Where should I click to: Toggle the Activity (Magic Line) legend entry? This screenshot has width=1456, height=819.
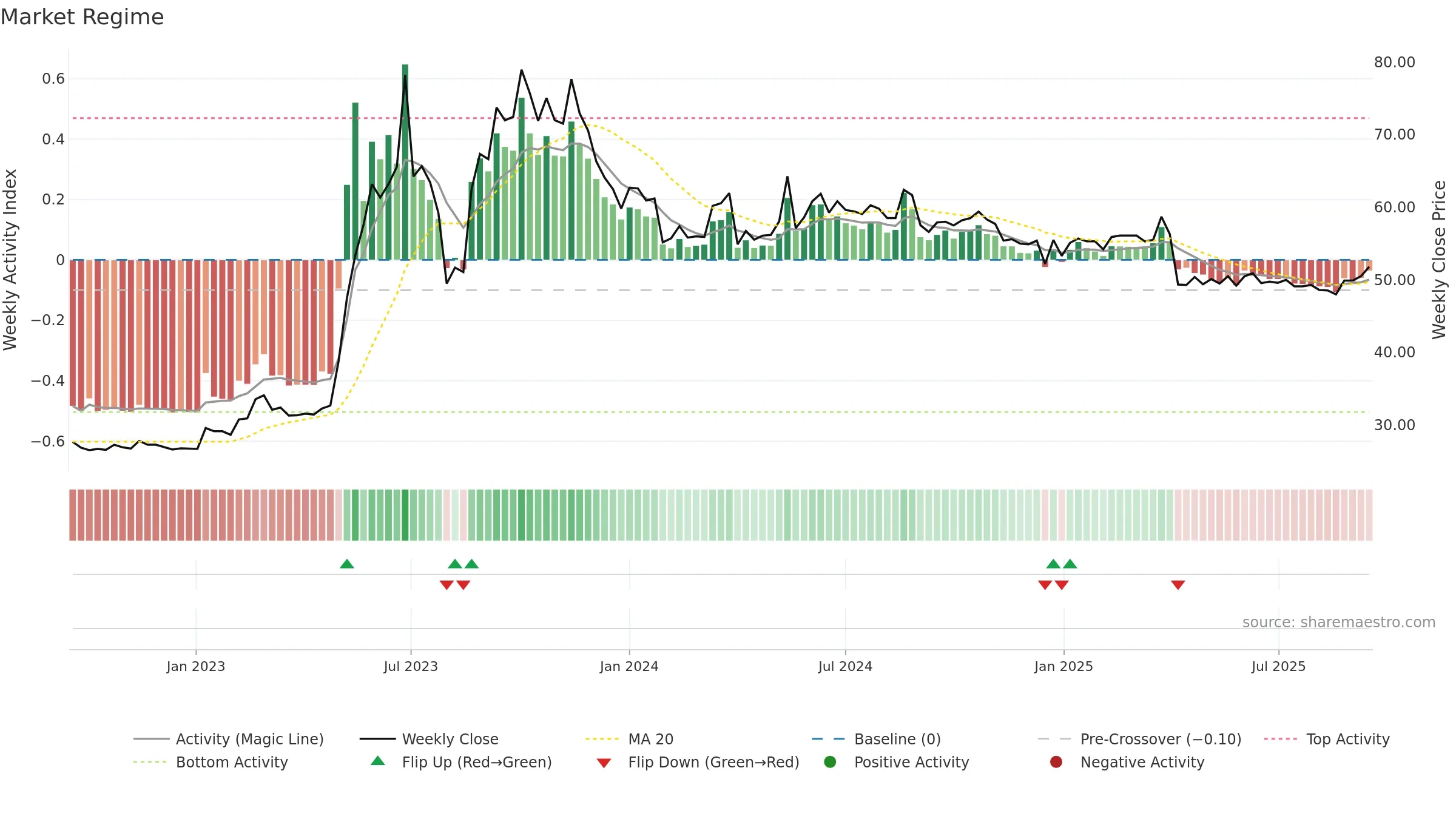[x=229, y=739]
